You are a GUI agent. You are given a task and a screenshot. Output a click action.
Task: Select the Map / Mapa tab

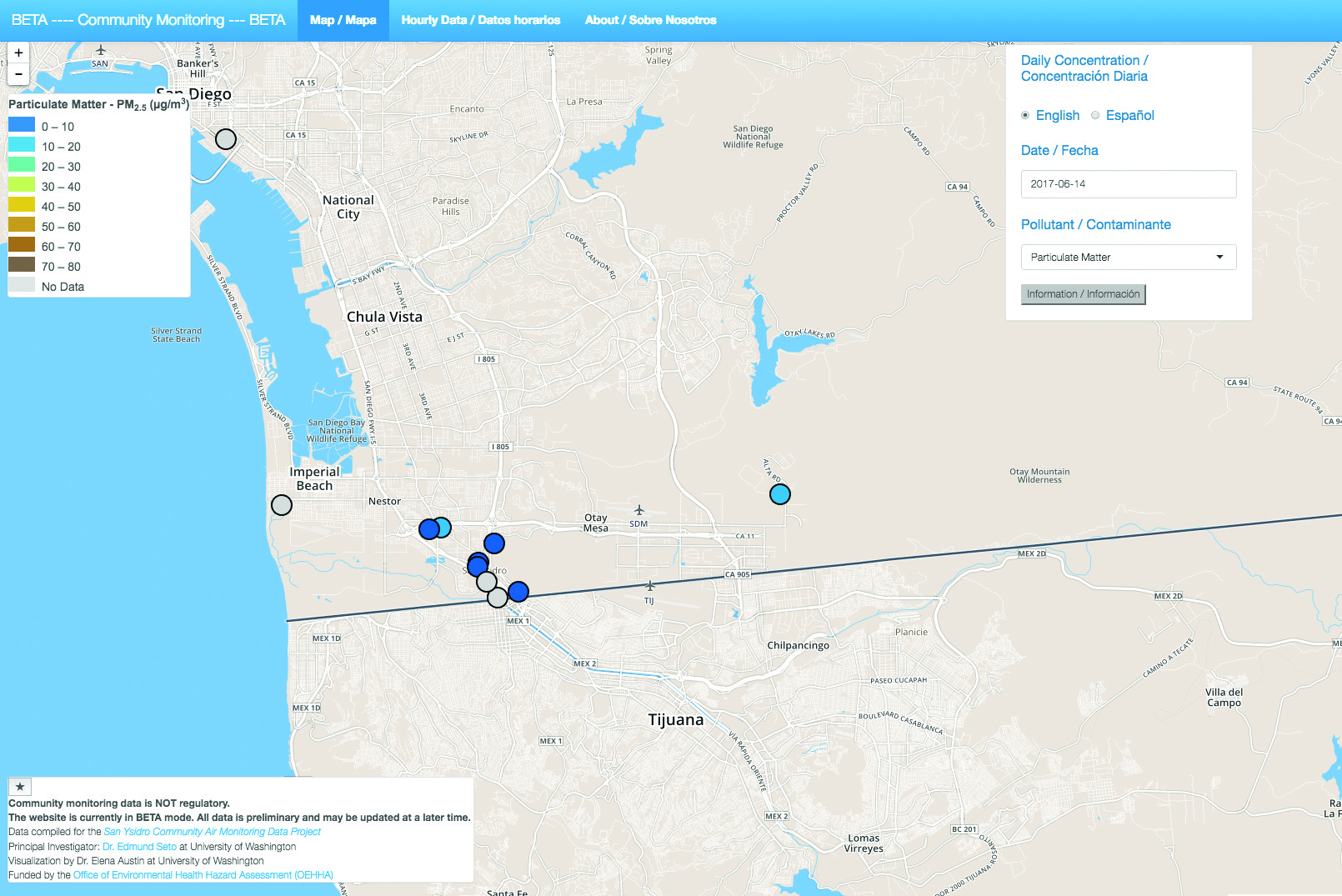point(343,20)
